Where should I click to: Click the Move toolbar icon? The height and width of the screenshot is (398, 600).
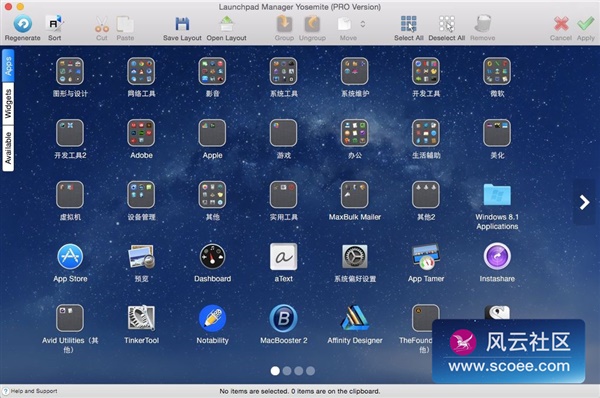tap(344, 24)
